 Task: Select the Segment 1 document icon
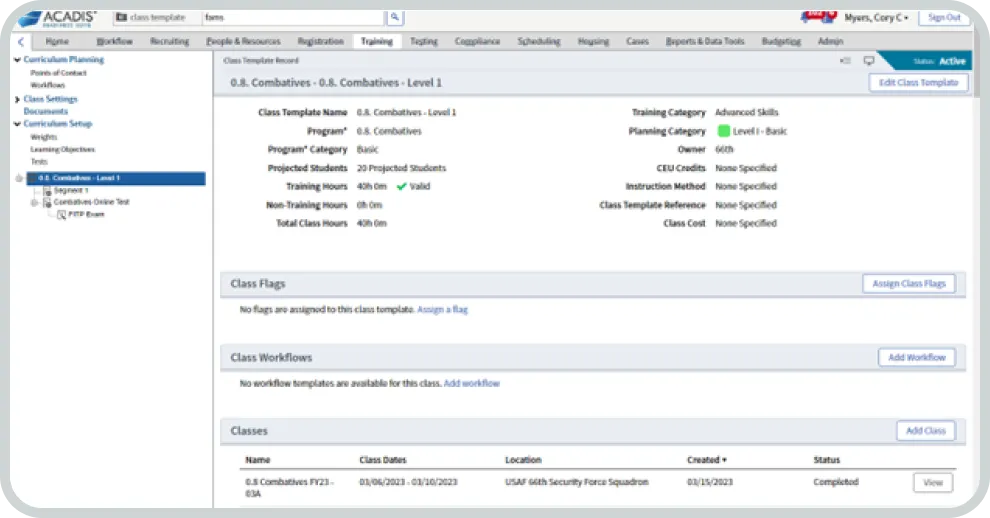point(48,190)
